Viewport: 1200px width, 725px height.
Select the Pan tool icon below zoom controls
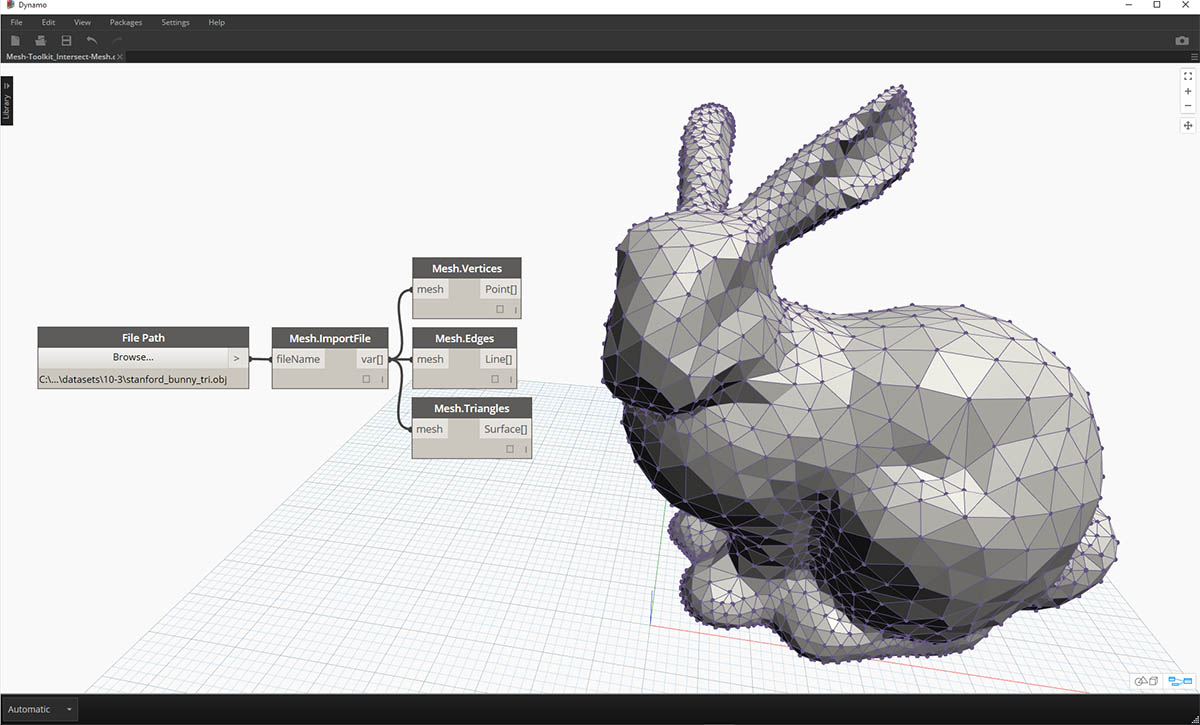tap(1188, 125)
